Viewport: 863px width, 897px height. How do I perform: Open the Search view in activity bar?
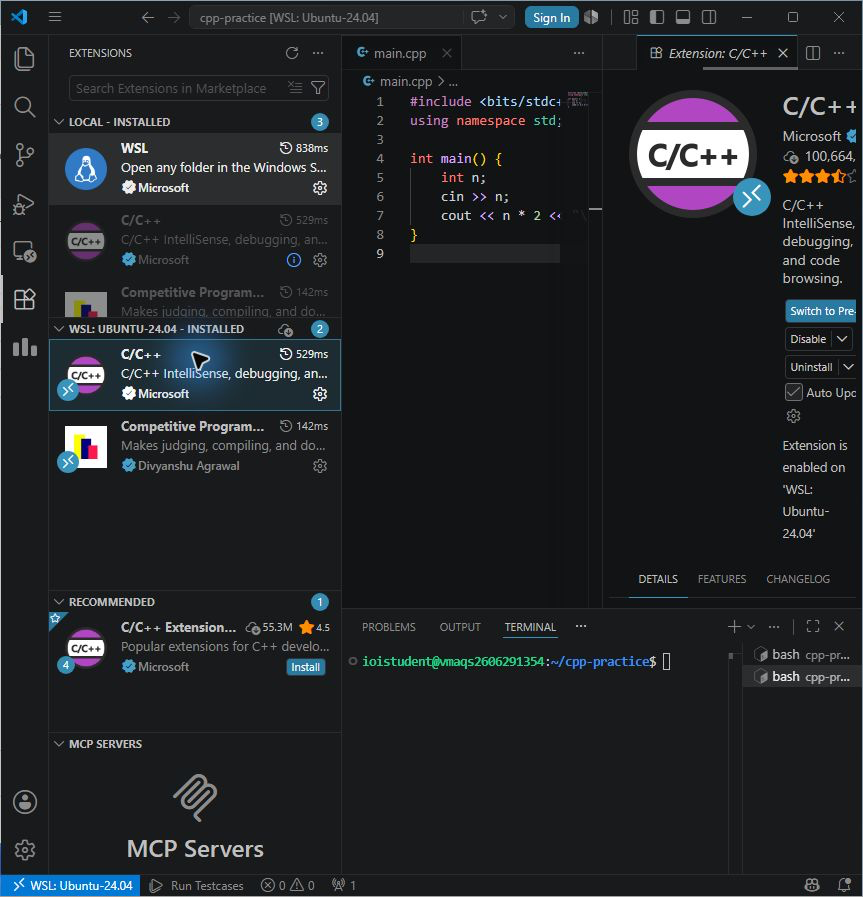[24, 107]
